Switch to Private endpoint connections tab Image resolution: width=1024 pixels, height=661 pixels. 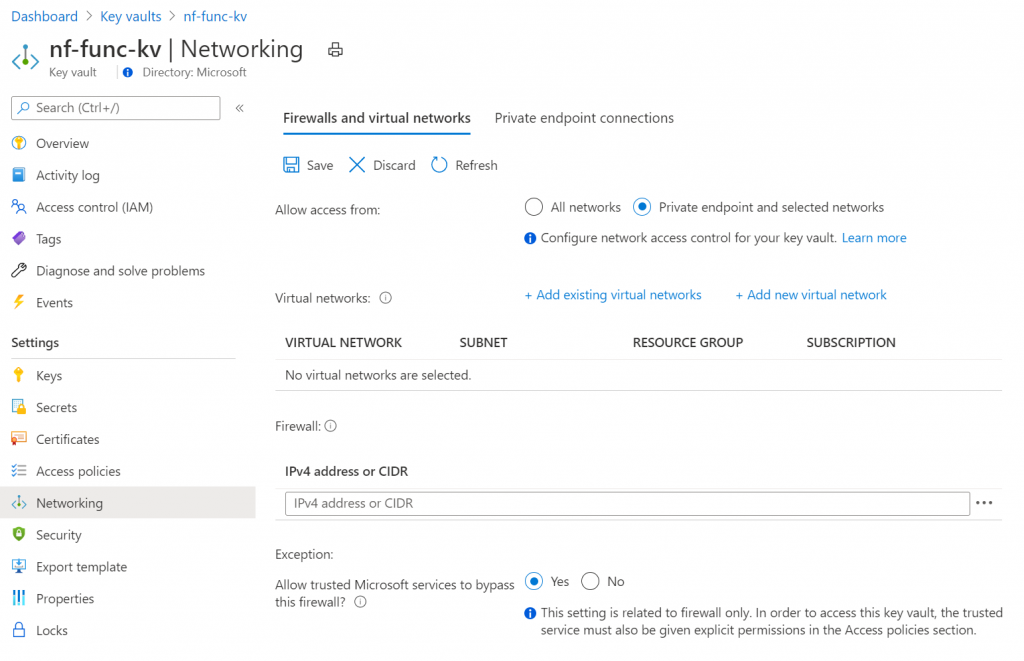(584, 118)
